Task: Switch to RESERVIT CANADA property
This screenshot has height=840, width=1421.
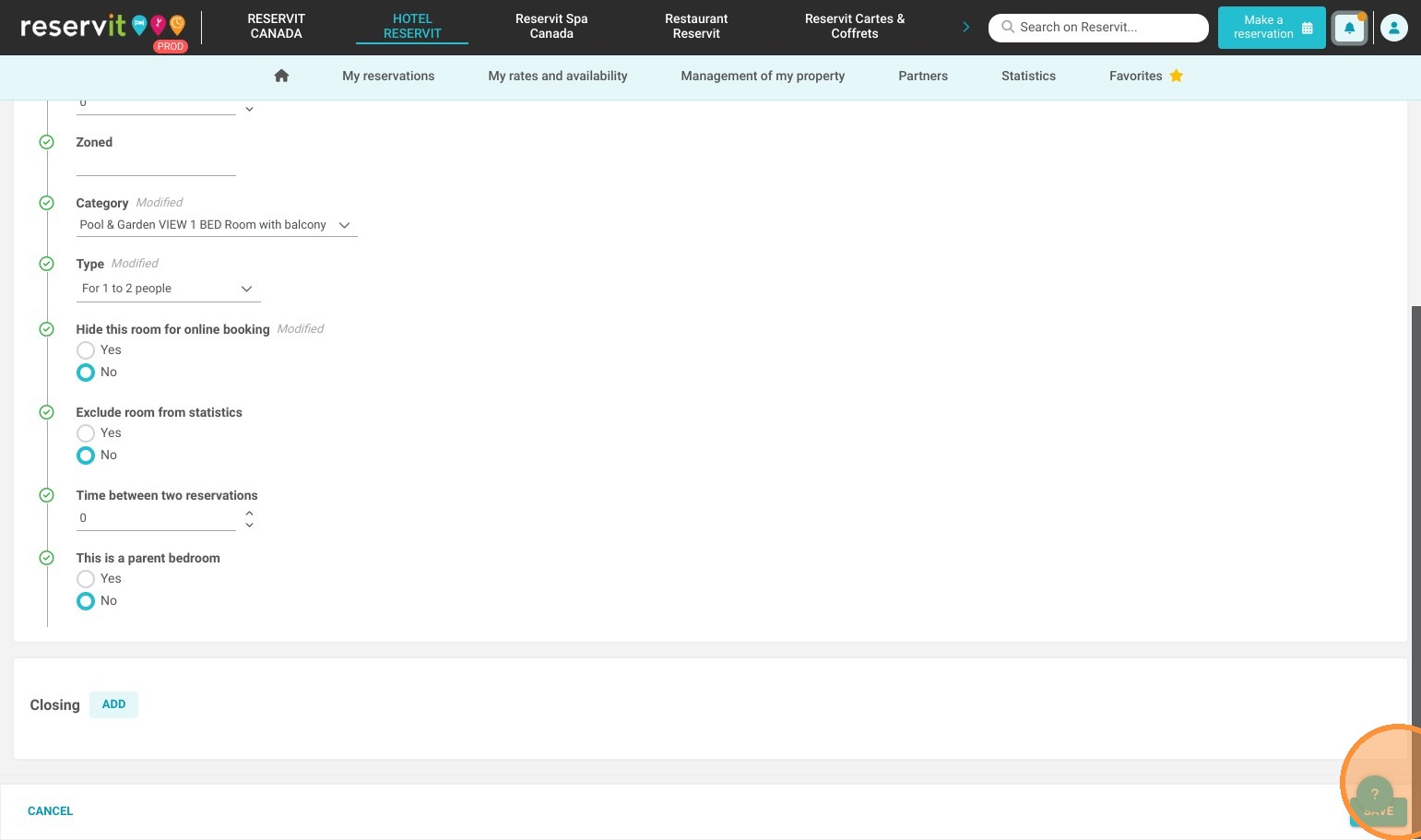Action: point(276,26)
